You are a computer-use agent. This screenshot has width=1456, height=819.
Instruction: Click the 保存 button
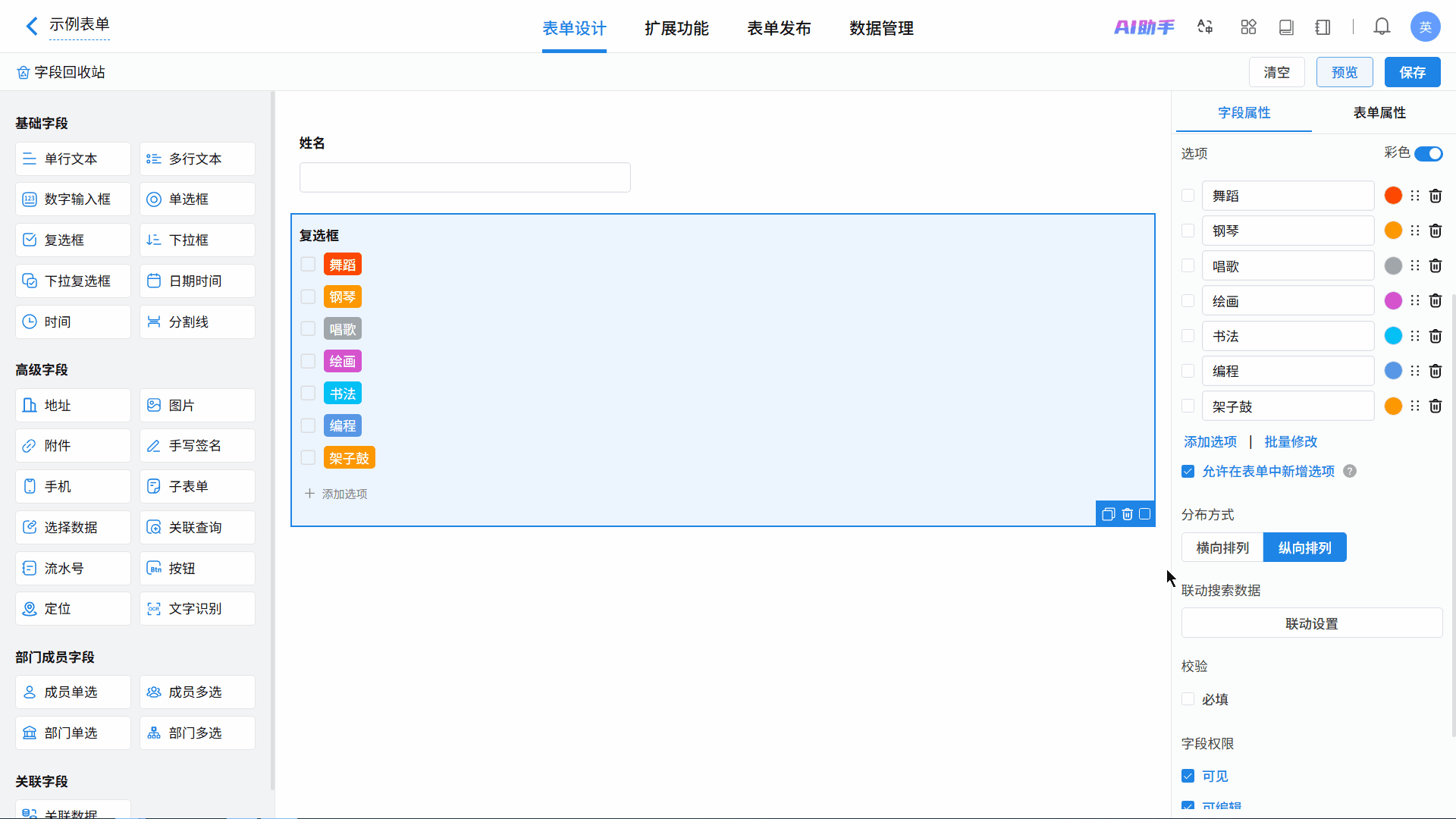pyautogui.click(x=1412, y=72)
